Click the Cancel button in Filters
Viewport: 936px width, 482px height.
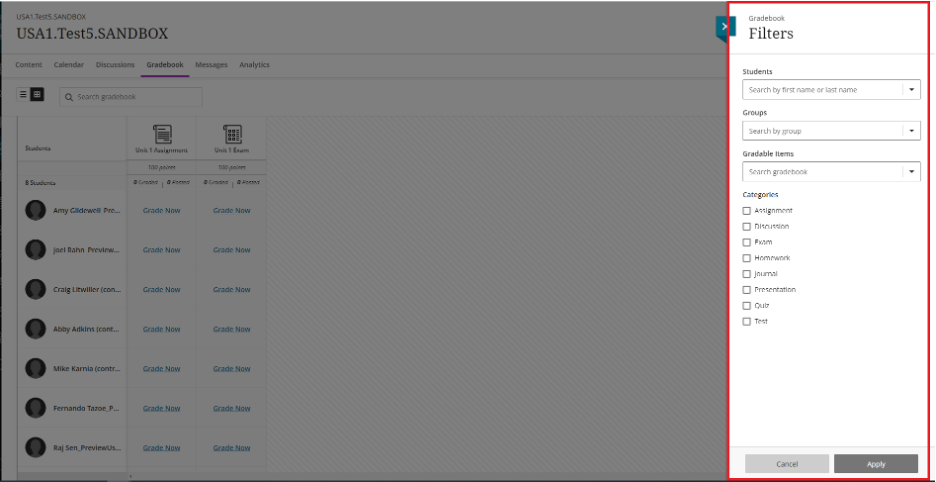[787, 463]
